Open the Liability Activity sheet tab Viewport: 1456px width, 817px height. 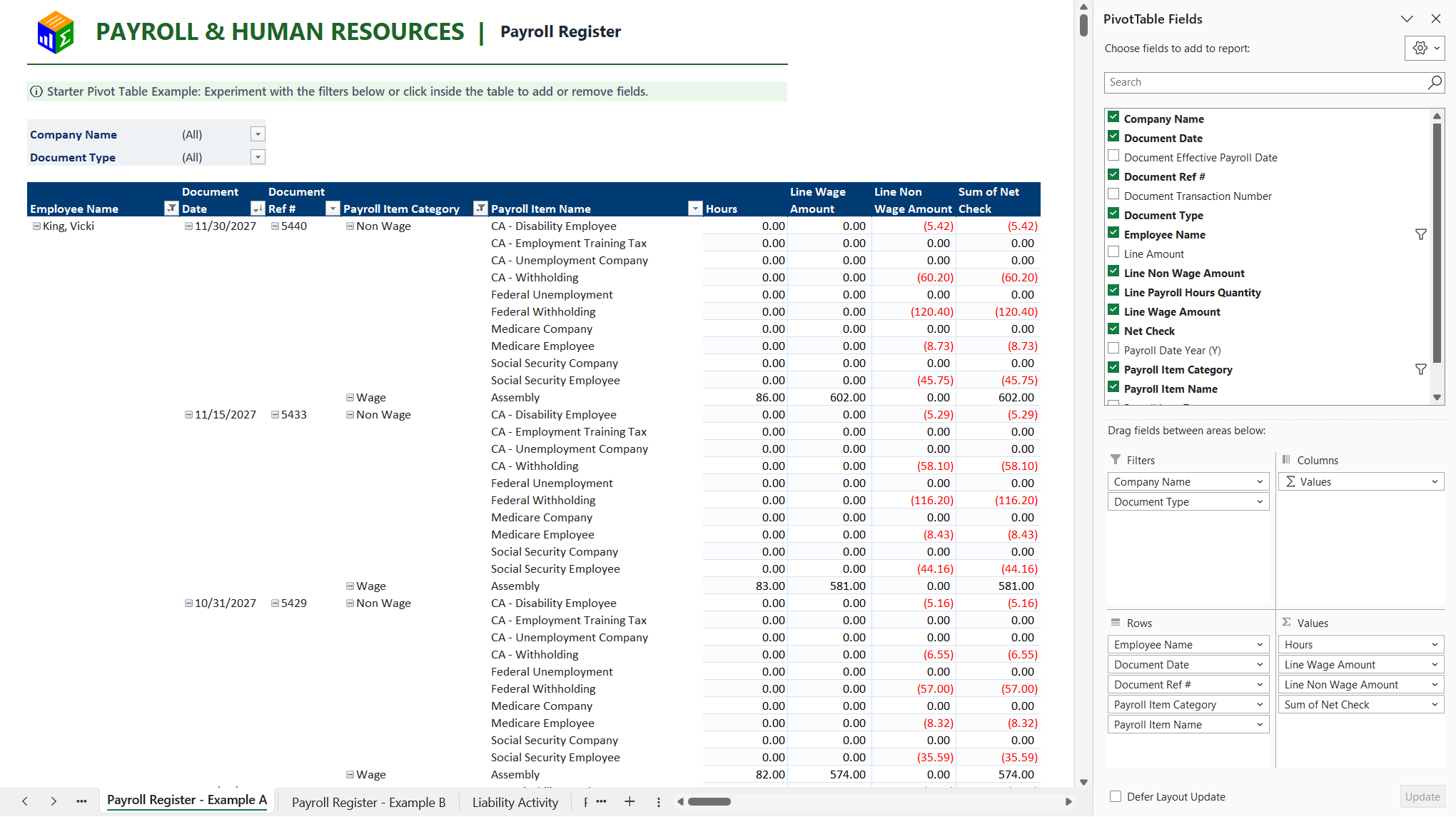click(x=515, y=802)
